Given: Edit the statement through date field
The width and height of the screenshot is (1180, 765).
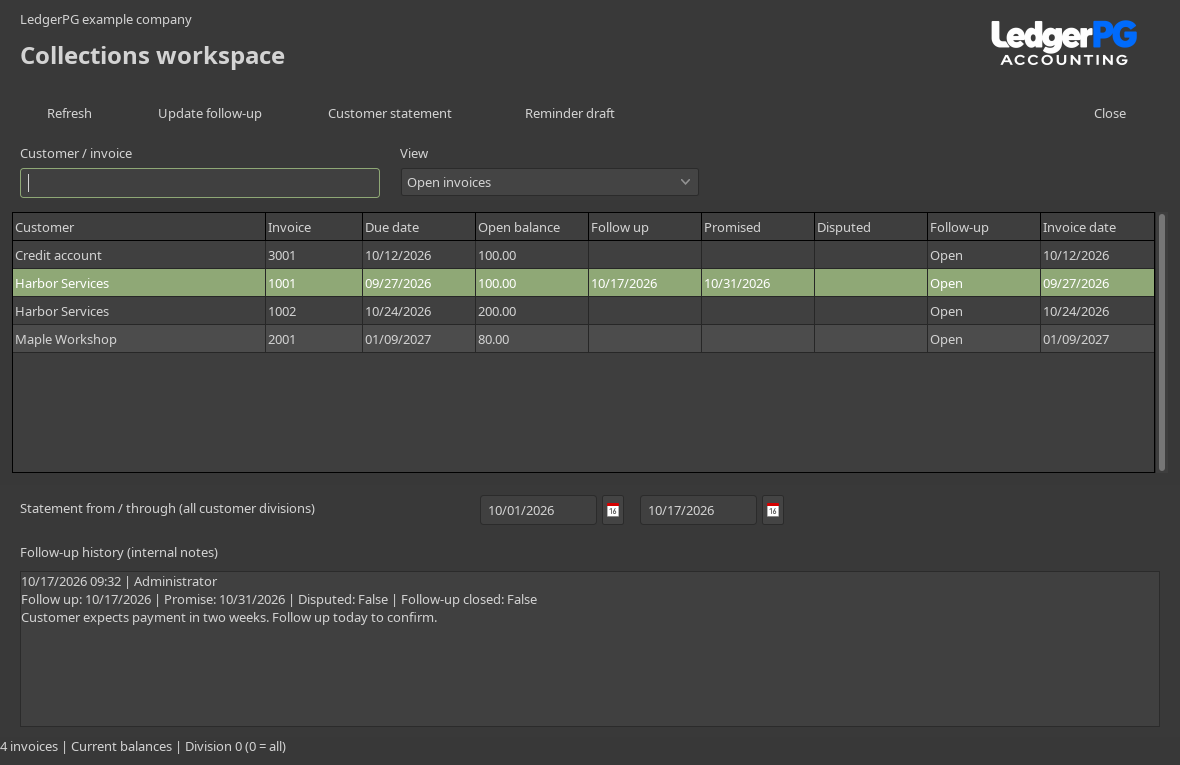Looking at the screenshot, I should click(698, 510).
